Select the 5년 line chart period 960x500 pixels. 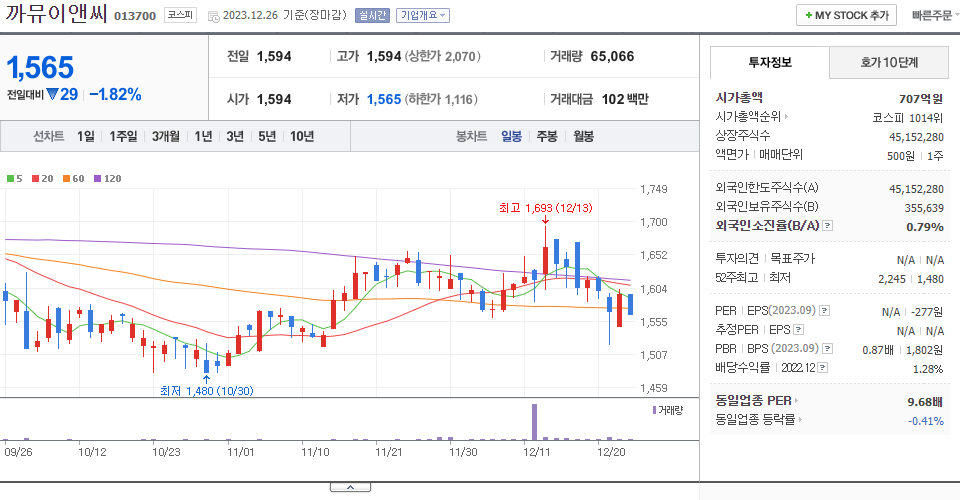pyautogui.click(x=267, y=136)
